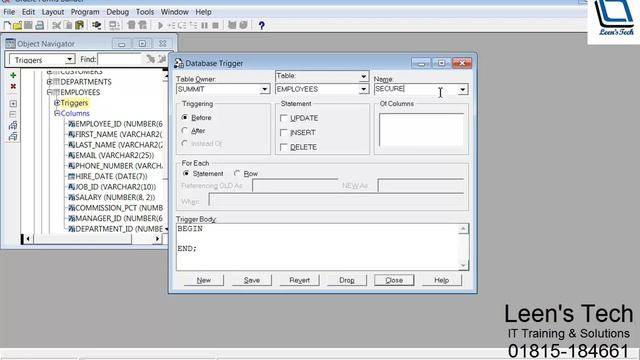Screen dimensions: 640x360
Task: Expand the Triggers node under EMPLOYEES
Action: (57, 103)
